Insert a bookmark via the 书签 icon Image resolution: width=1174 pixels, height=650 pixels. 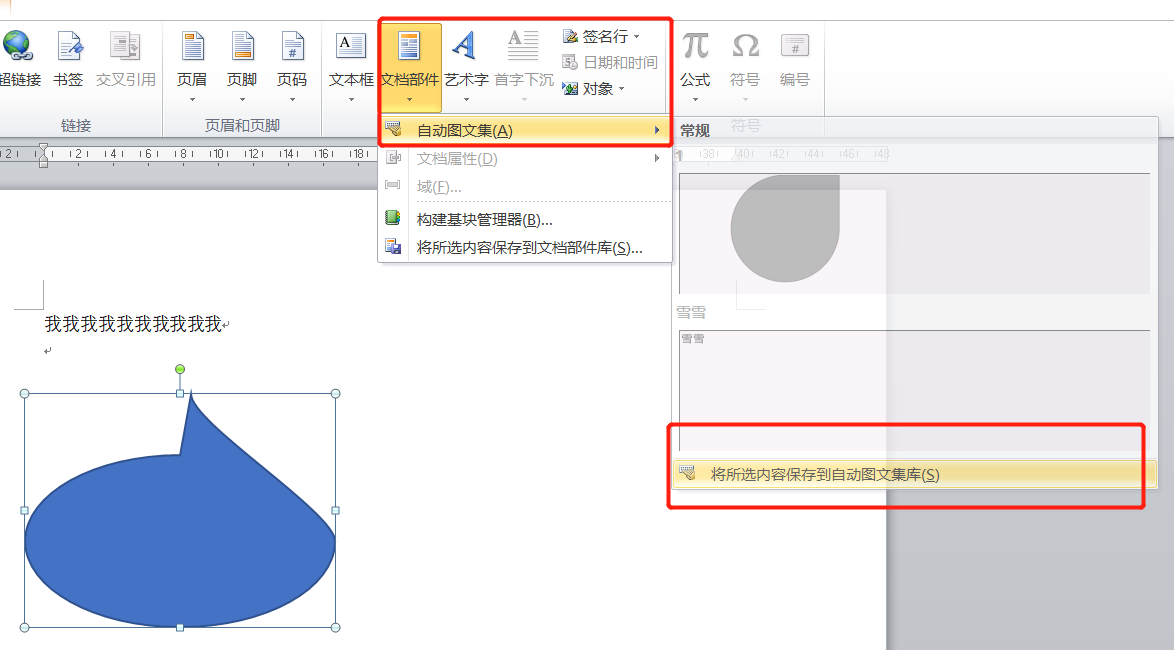point(69,46)
